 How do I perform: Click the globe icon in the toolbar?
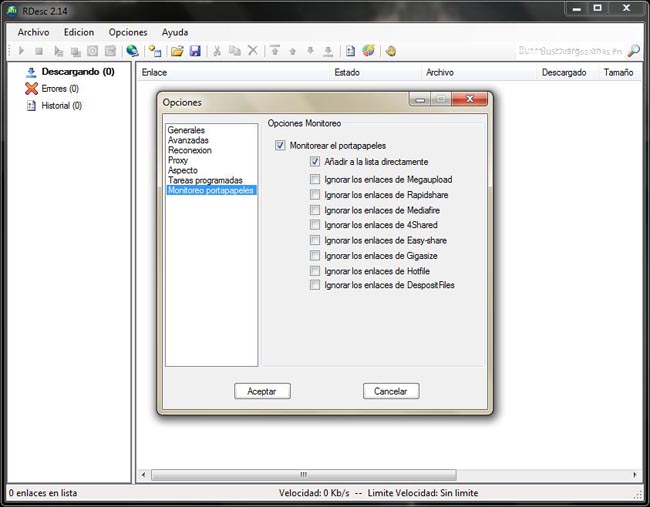(132, 51)
